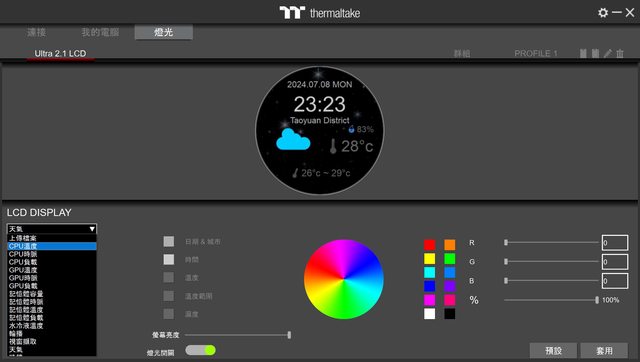Toggle the 燈光開關 light switch
The width and height of the screenshot is (640, 362).
click(x=200, y=350)
